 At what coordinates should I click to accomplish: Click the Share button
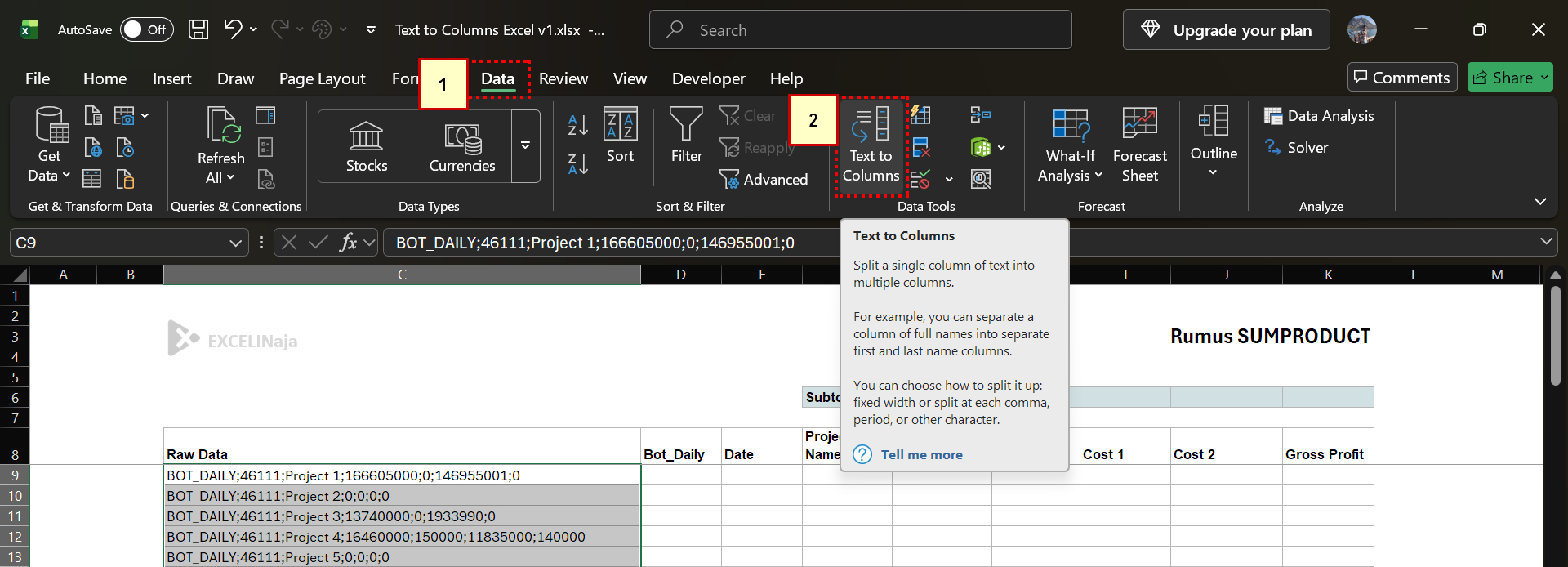tap(1509, 78)
